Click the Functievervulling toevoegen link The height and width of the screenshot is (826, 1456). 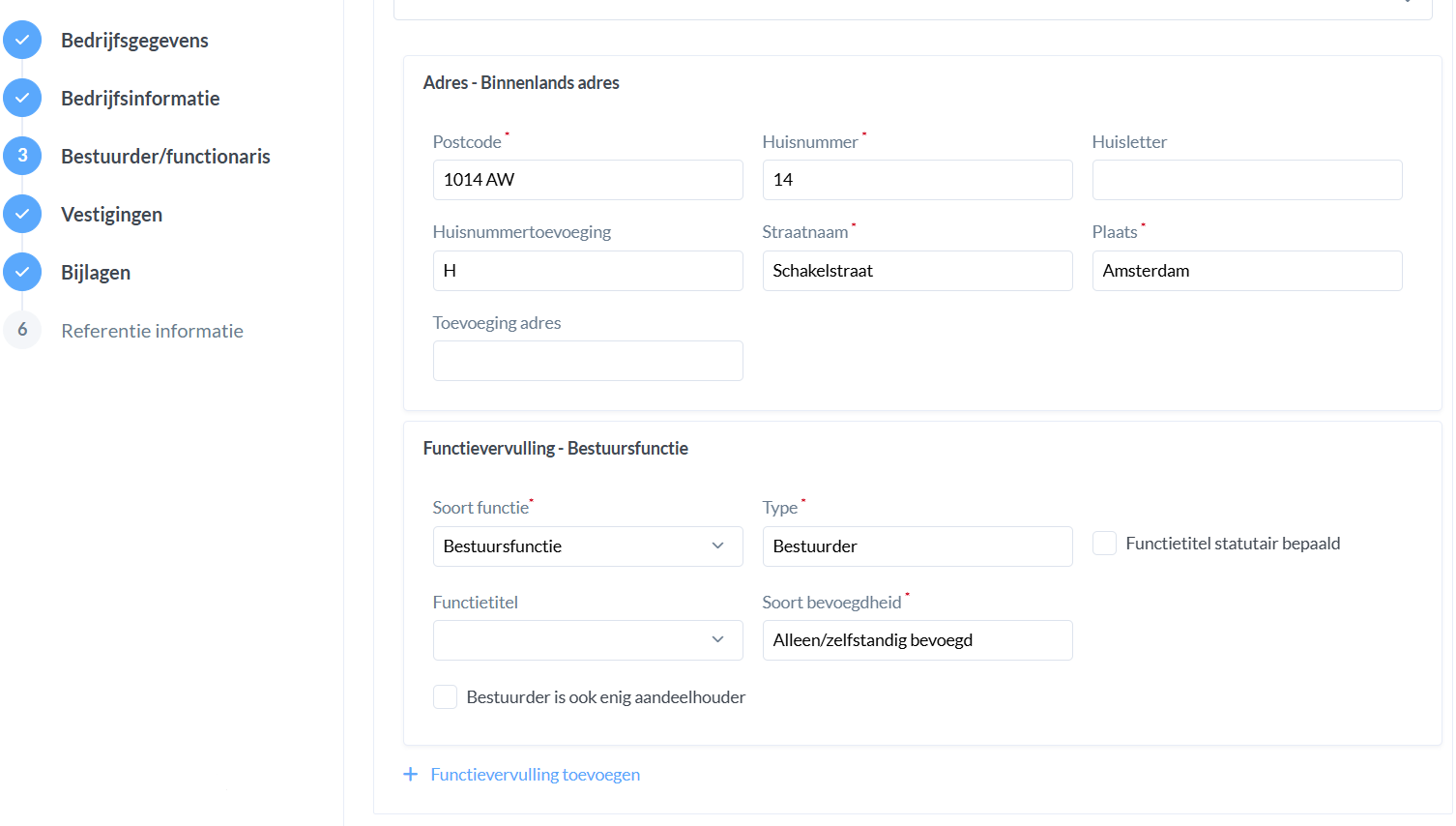(535, 775)
